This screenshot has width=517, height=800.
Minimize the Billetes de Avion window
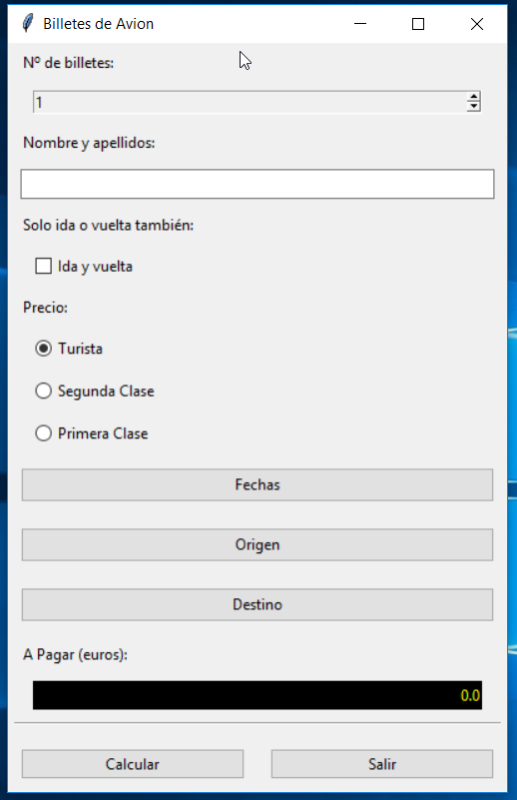(x=360, y=23)
